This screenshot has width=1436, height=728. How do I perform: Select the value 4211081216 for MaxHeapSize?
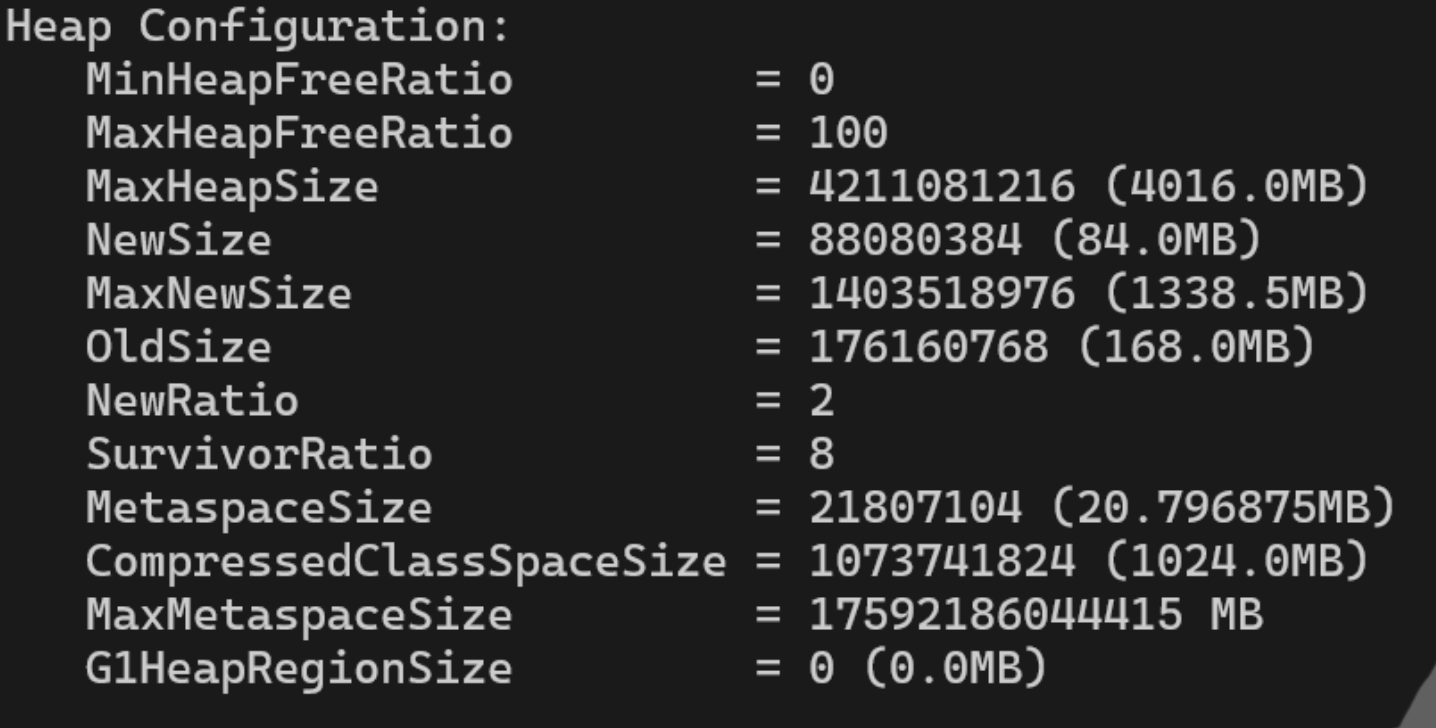click(942, 186)
